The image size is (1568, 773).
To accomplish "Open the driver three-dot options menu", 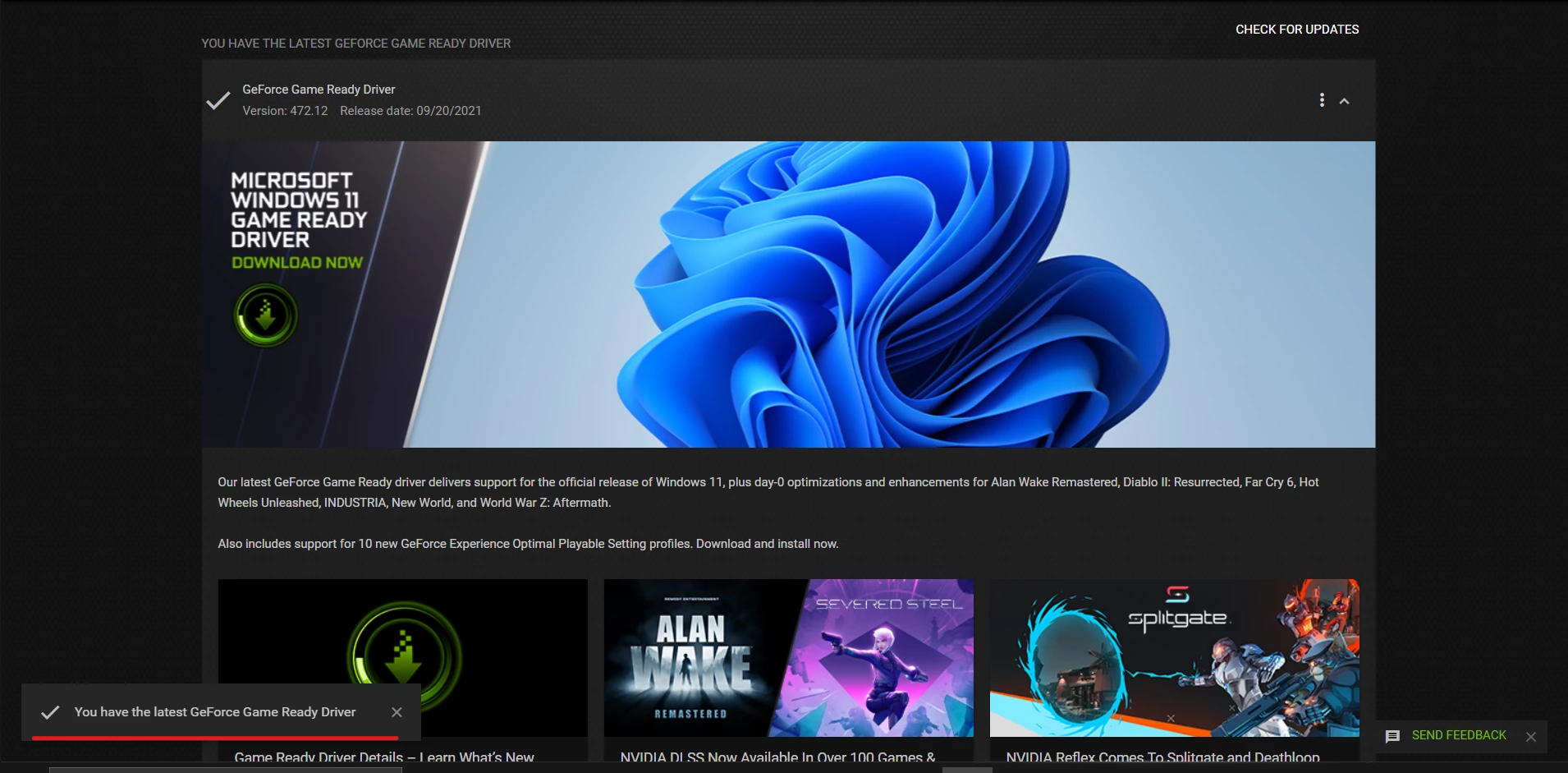I will pyautogui.click(x=1322, y=100).
